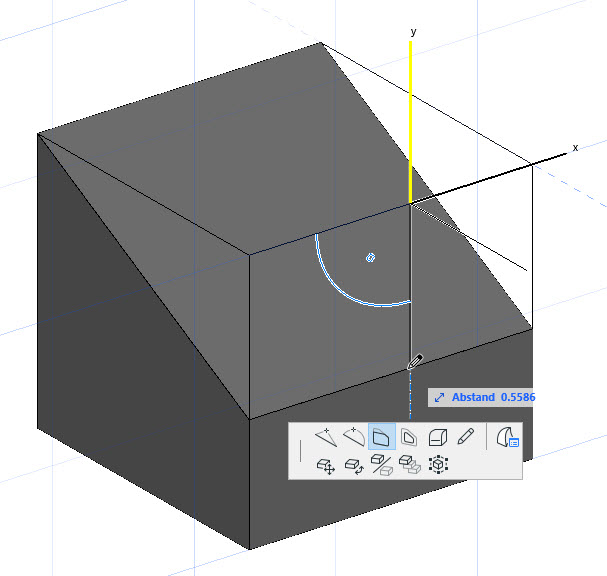The width and height of the screenshot is (607, 576).
Task: Select the Rotate element icon
Action: tap(354, 466)
